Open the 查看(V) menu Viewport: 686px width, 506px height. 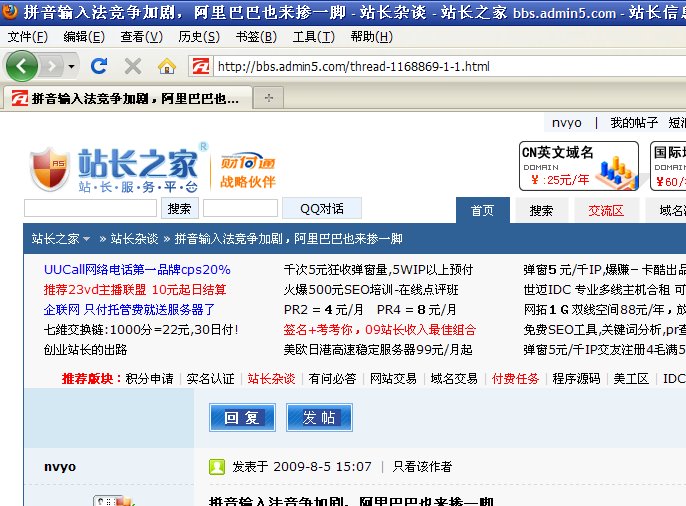click(x=141, y=37)
